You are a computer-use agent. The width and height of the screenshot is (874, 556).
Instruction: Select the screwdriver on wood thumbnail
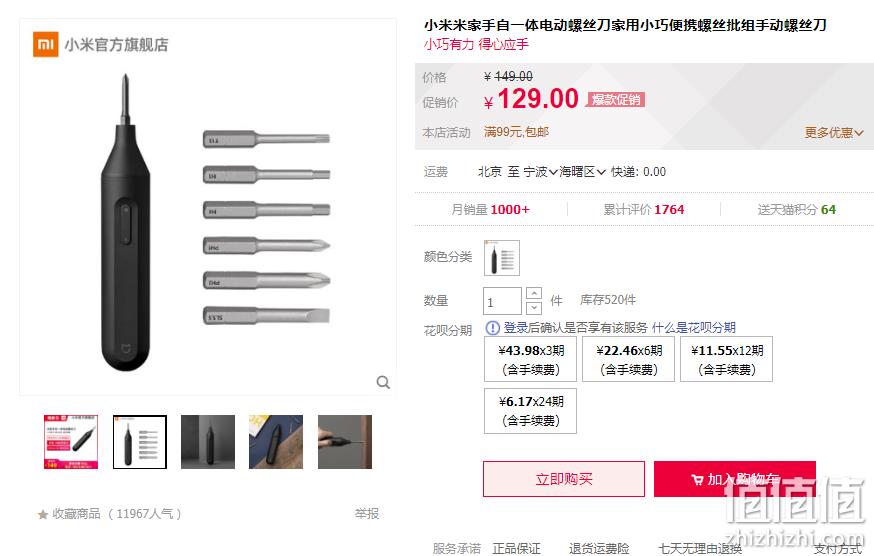coord(276,442)
